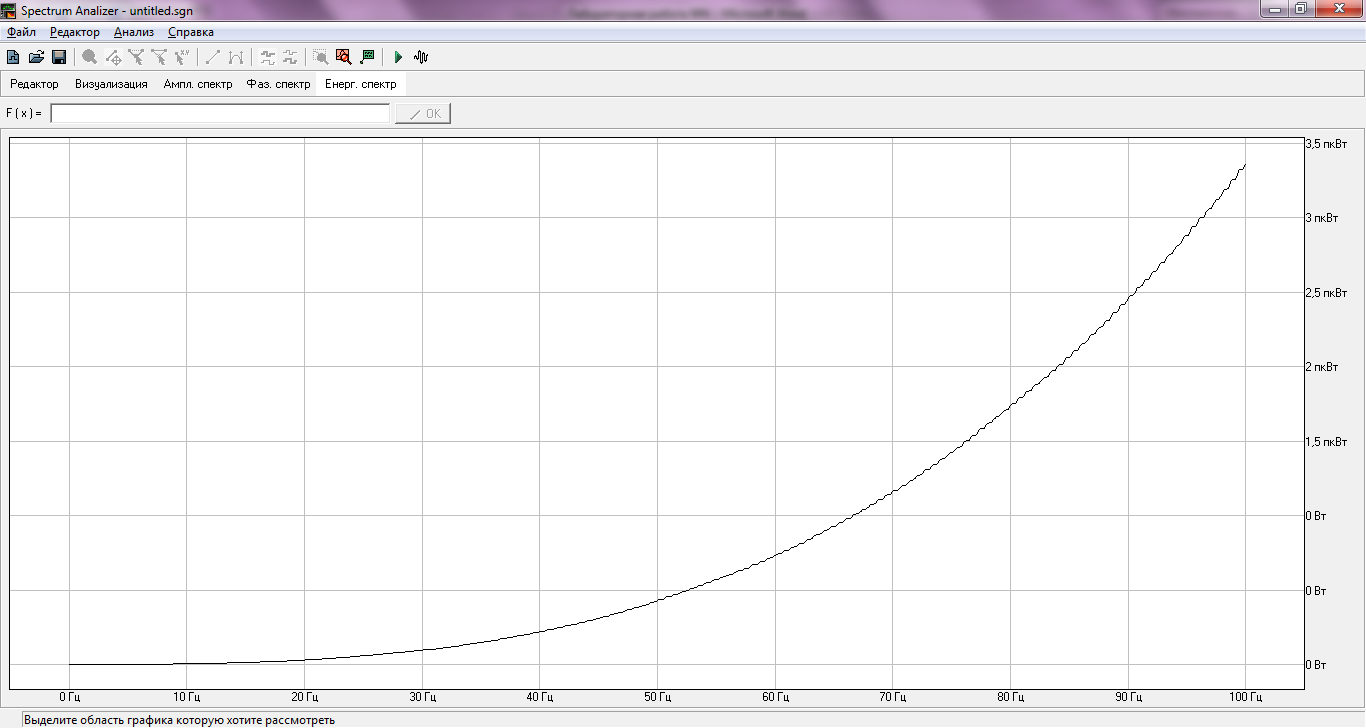Select the crosshair point placement tool
The image size is (1366, 728).
(x=113, y=57)
